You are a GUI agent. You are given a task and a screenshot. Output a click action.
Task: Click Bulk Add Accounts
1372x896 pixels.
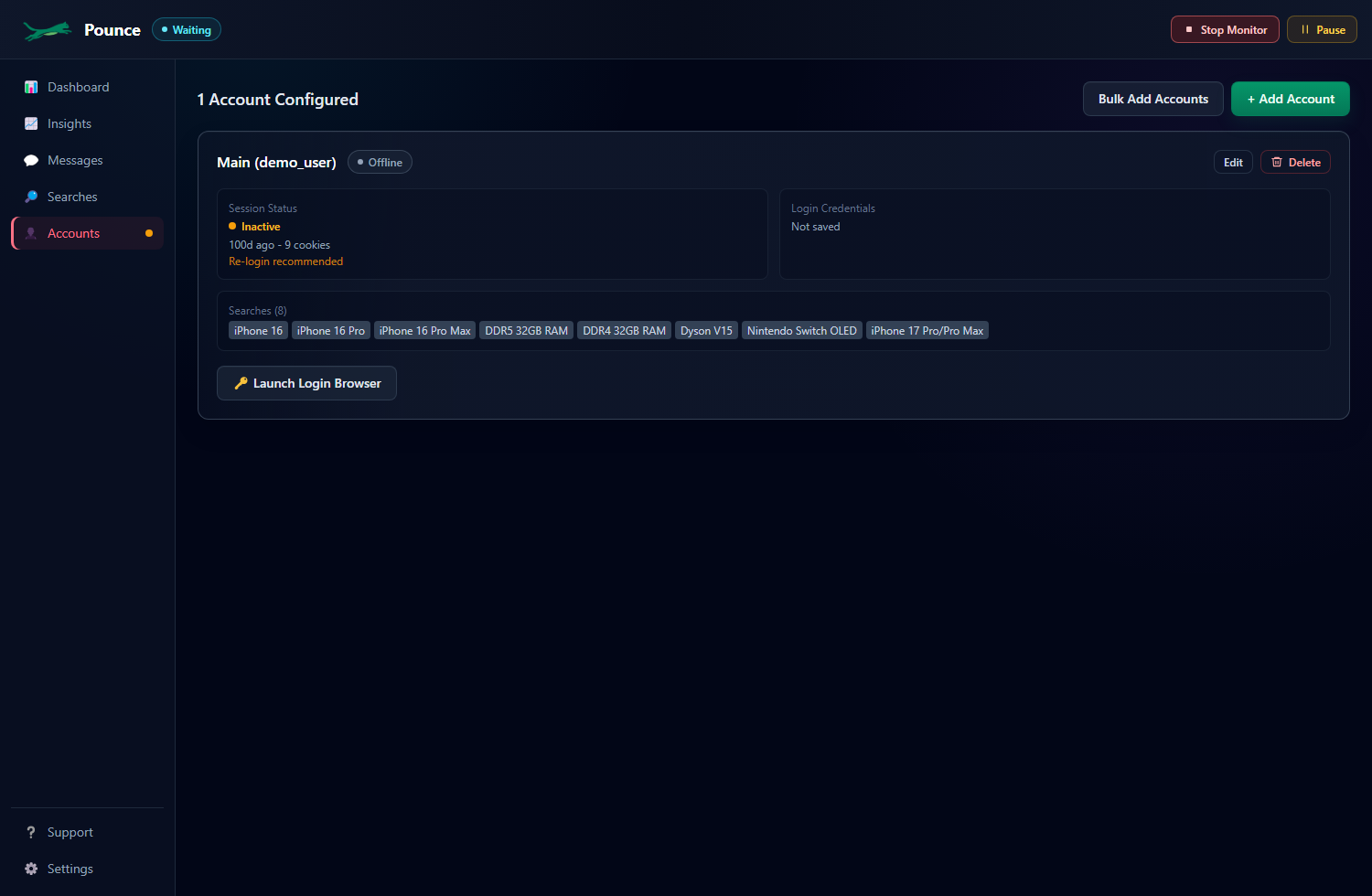[x=1152, y=99]
